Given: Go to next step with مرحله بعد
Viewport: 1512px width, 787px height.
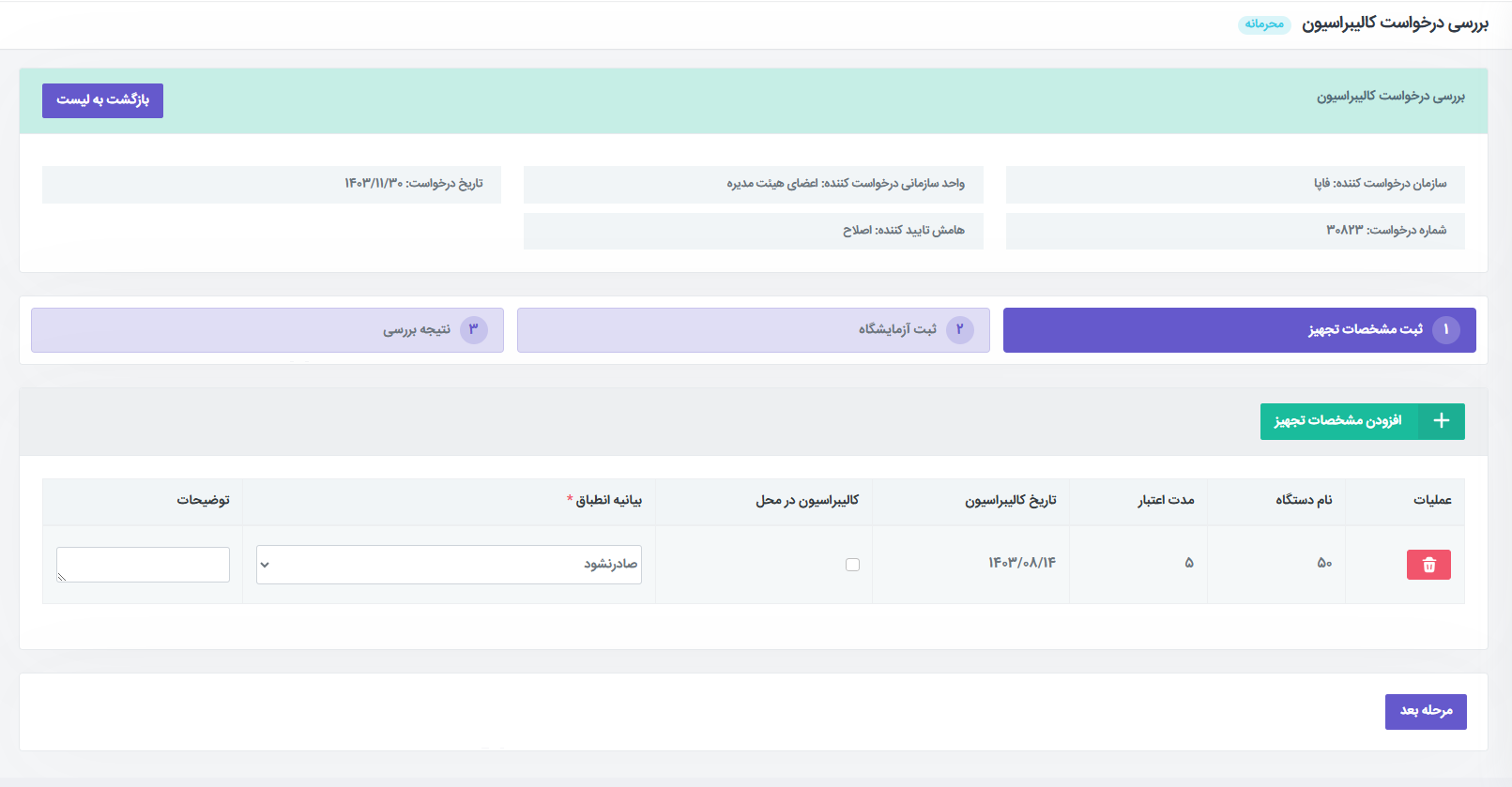Looking at the screenshot, I should pos(1426,712).
